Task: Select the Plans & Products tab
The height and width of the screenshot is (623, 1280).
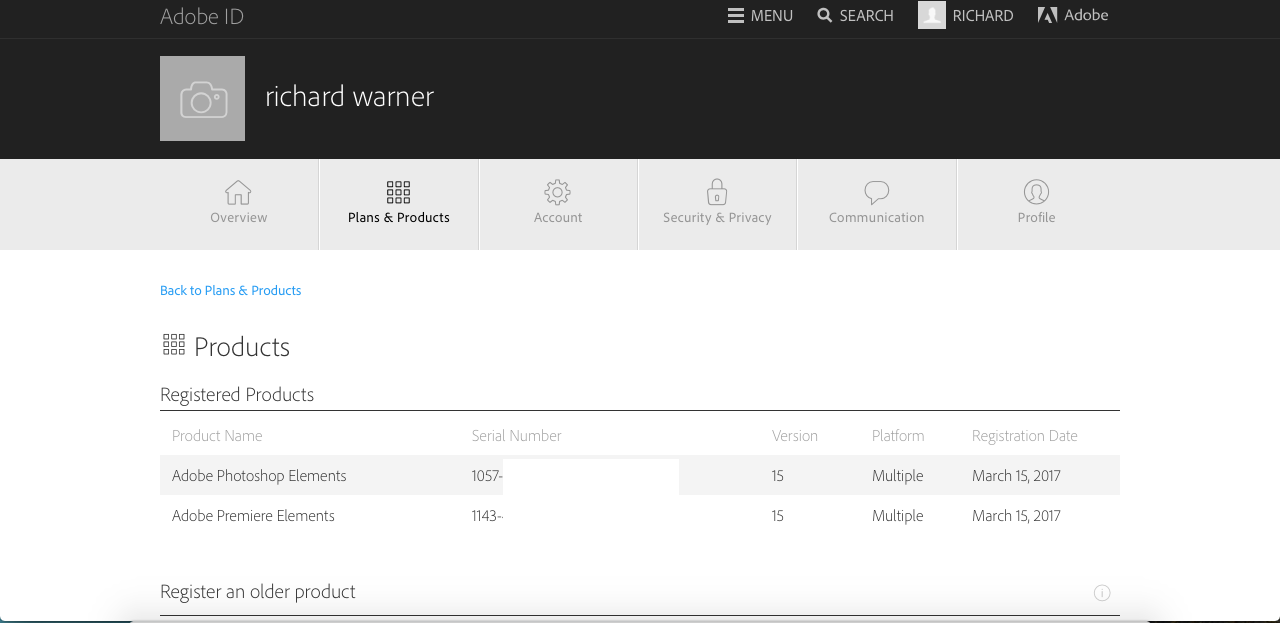Action: click(399, 203)
